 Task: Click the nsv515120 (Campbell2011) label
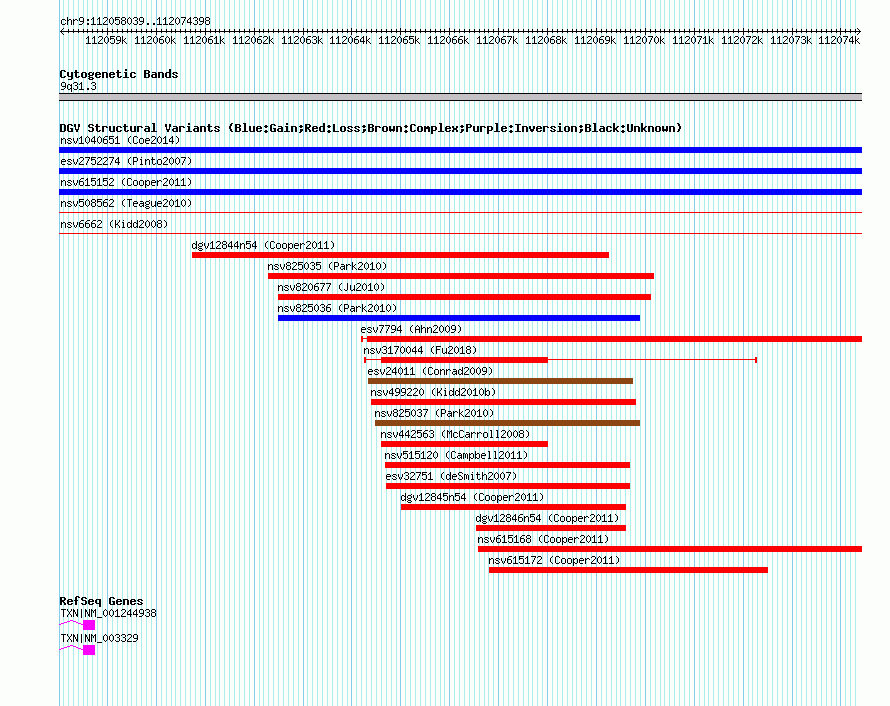456,455
